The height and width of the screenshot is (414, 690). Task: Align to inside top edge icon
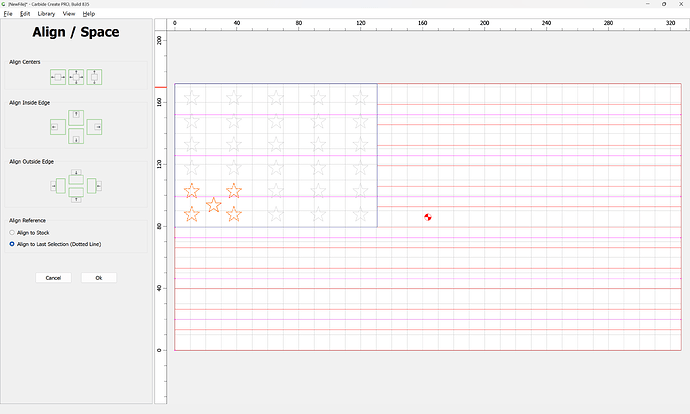coord(76,116)
